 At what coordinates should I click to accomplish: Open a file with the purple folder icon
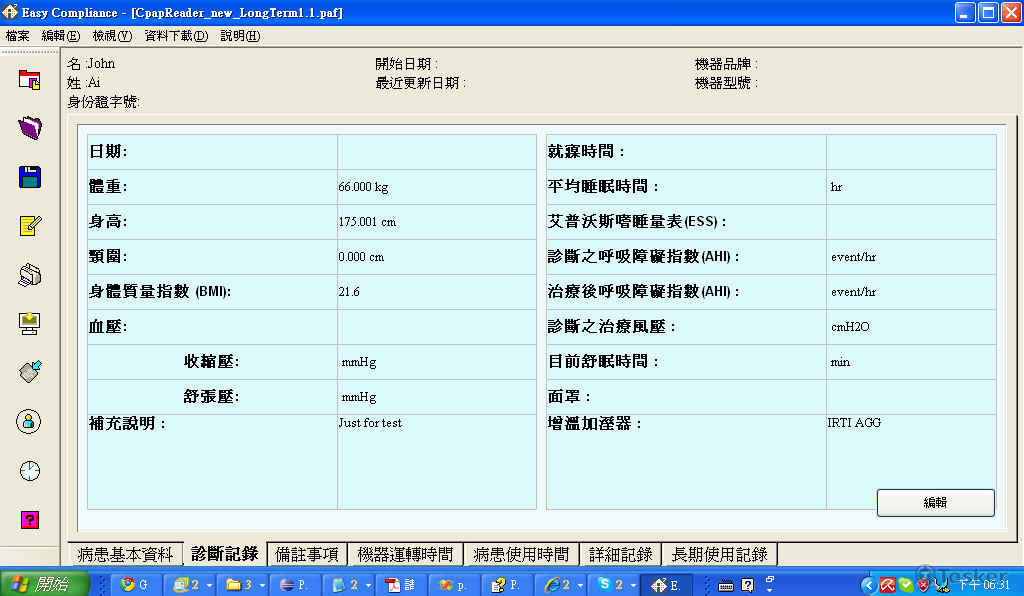[x=28, y=128]
